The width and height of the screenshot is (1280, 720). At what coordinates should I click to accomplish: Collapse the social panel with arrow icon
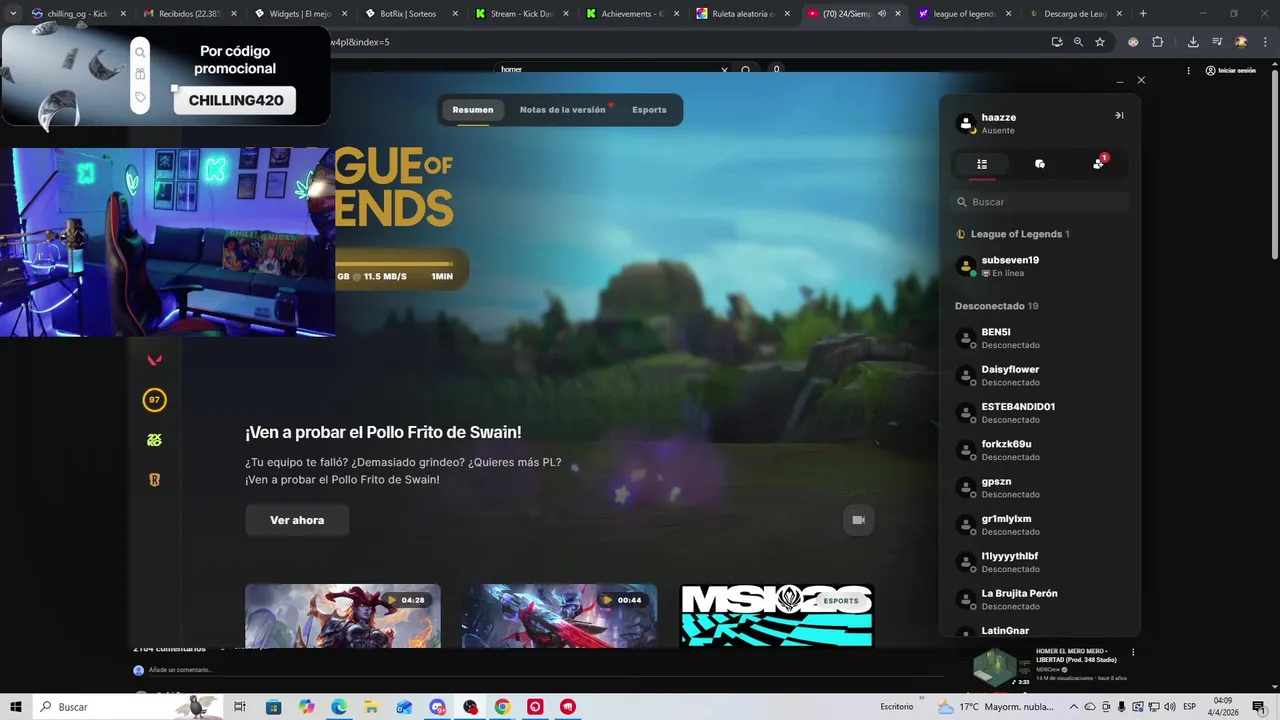pyautogui.click(x=1119, y=116)
